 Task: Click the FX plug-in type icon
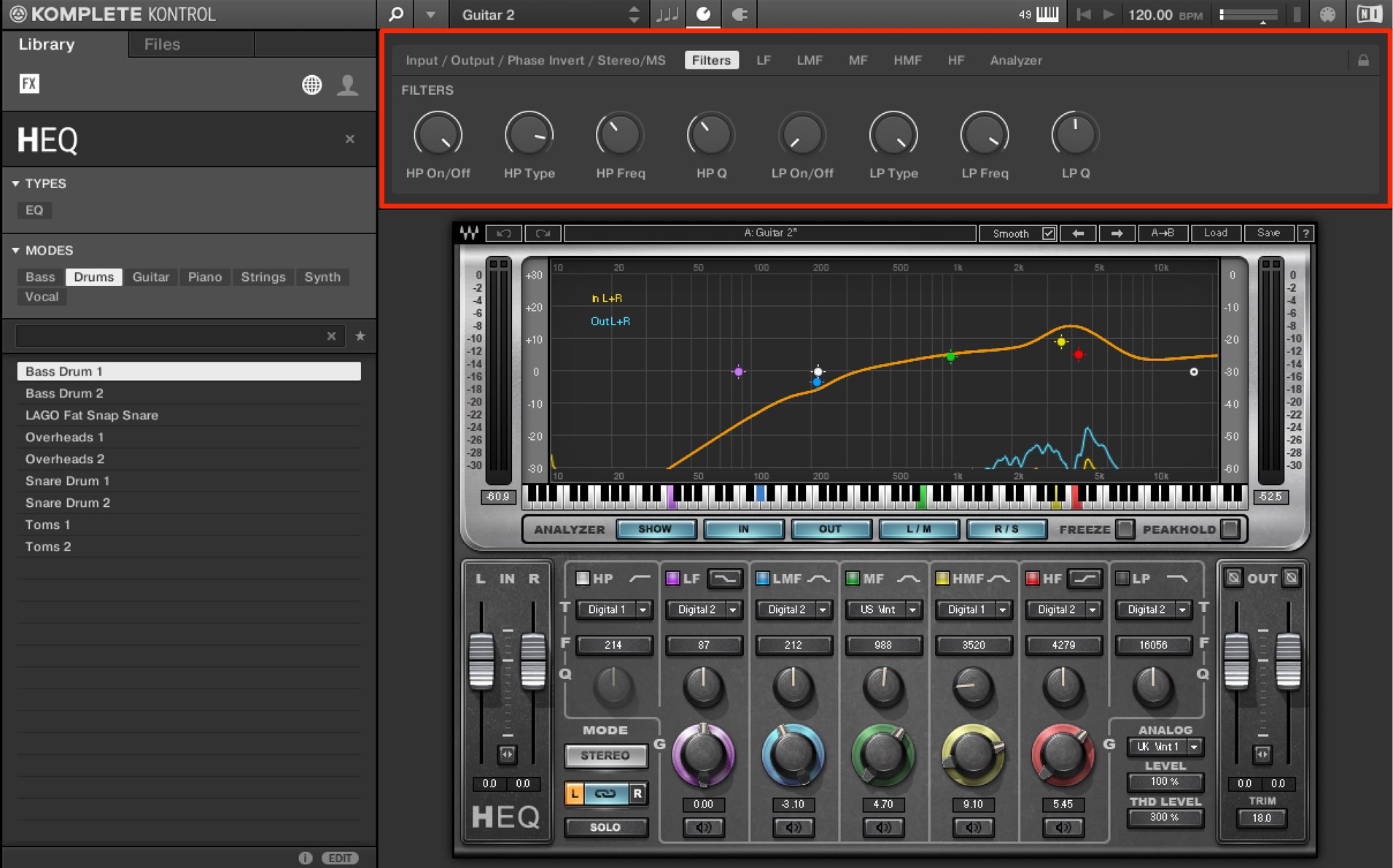(x=29, y=83)
